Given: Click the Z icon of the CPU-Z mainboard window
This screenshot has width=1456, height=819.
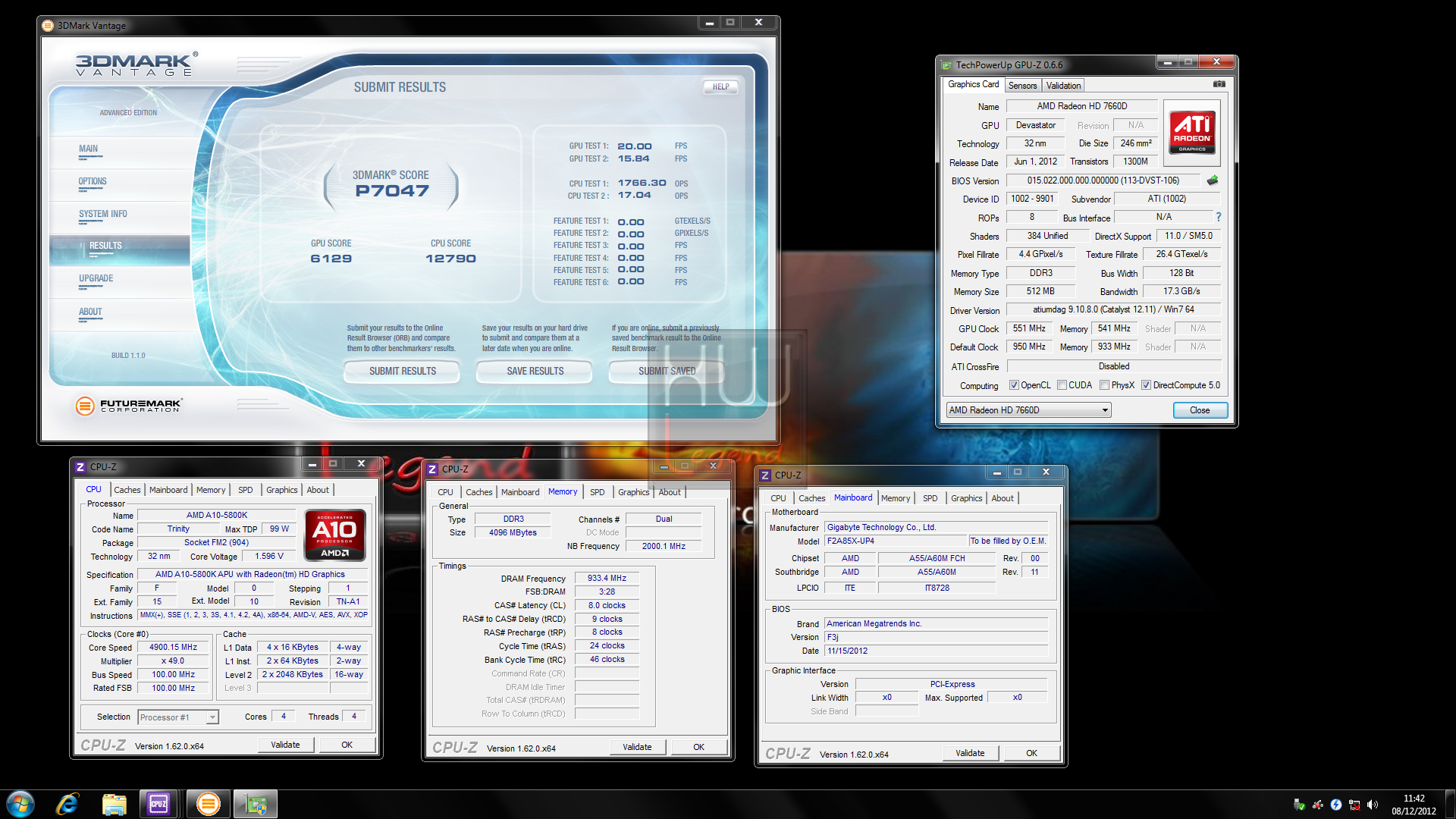Looking at the screenshot, I should pyautogui.click(x=765, y=475).
